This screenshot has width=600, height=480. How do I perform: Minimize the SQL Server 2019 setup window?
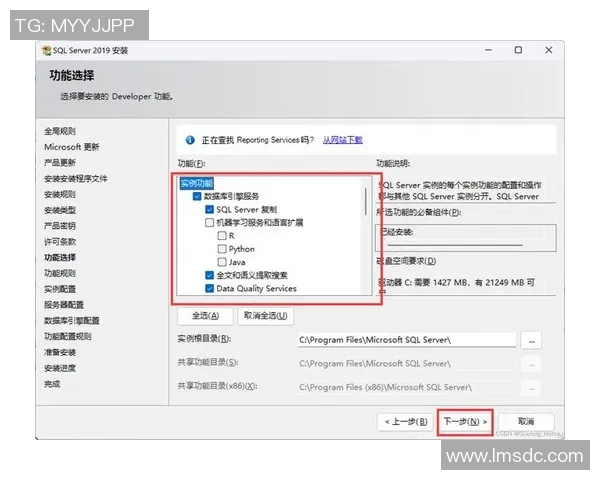(488, 50)
